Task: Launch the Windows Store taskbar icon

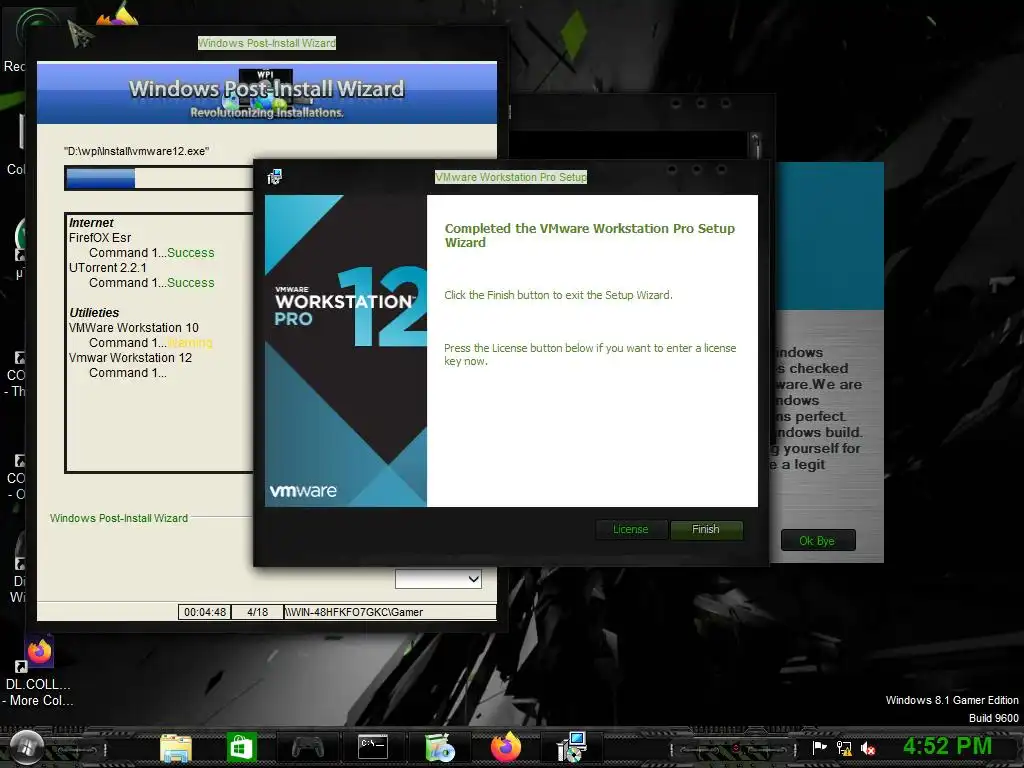Action: point(242,747)
